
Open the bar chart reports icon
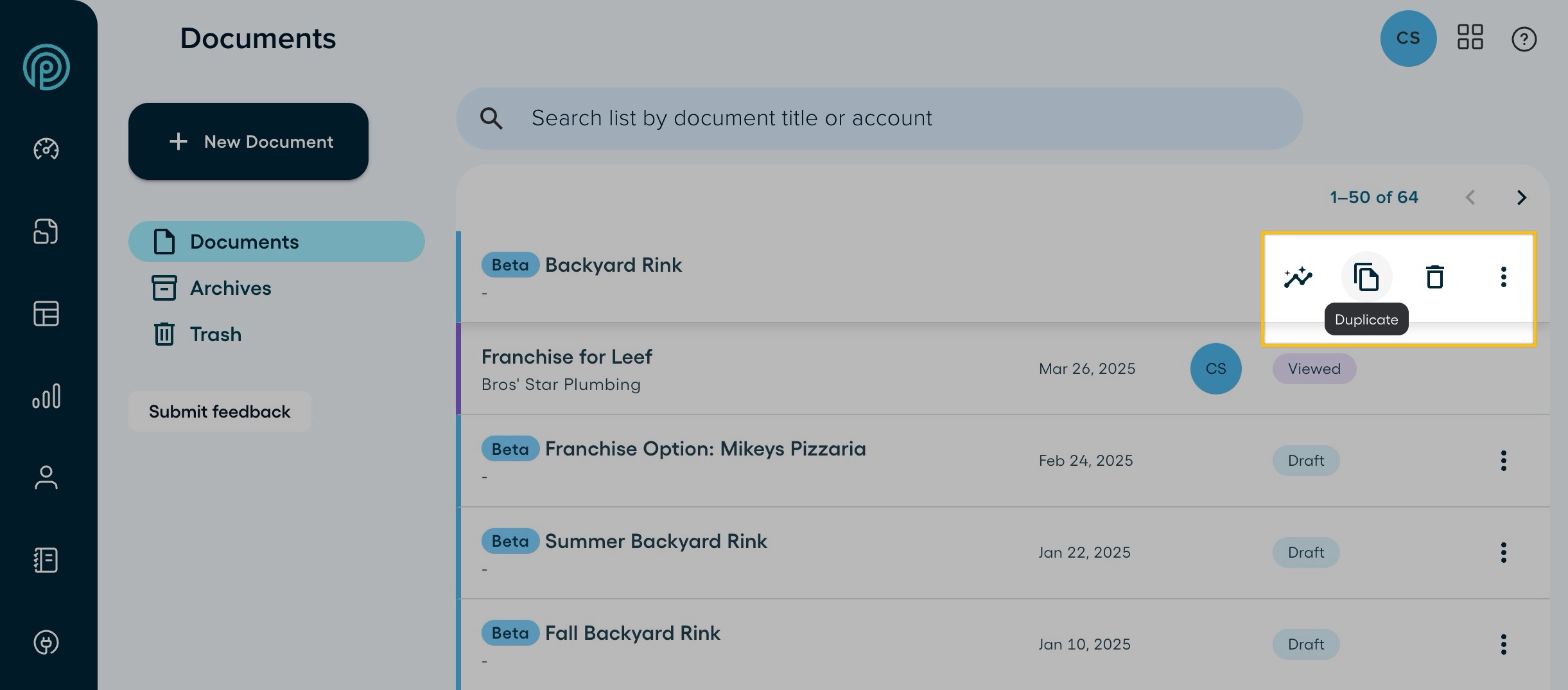tap(46, 396)
